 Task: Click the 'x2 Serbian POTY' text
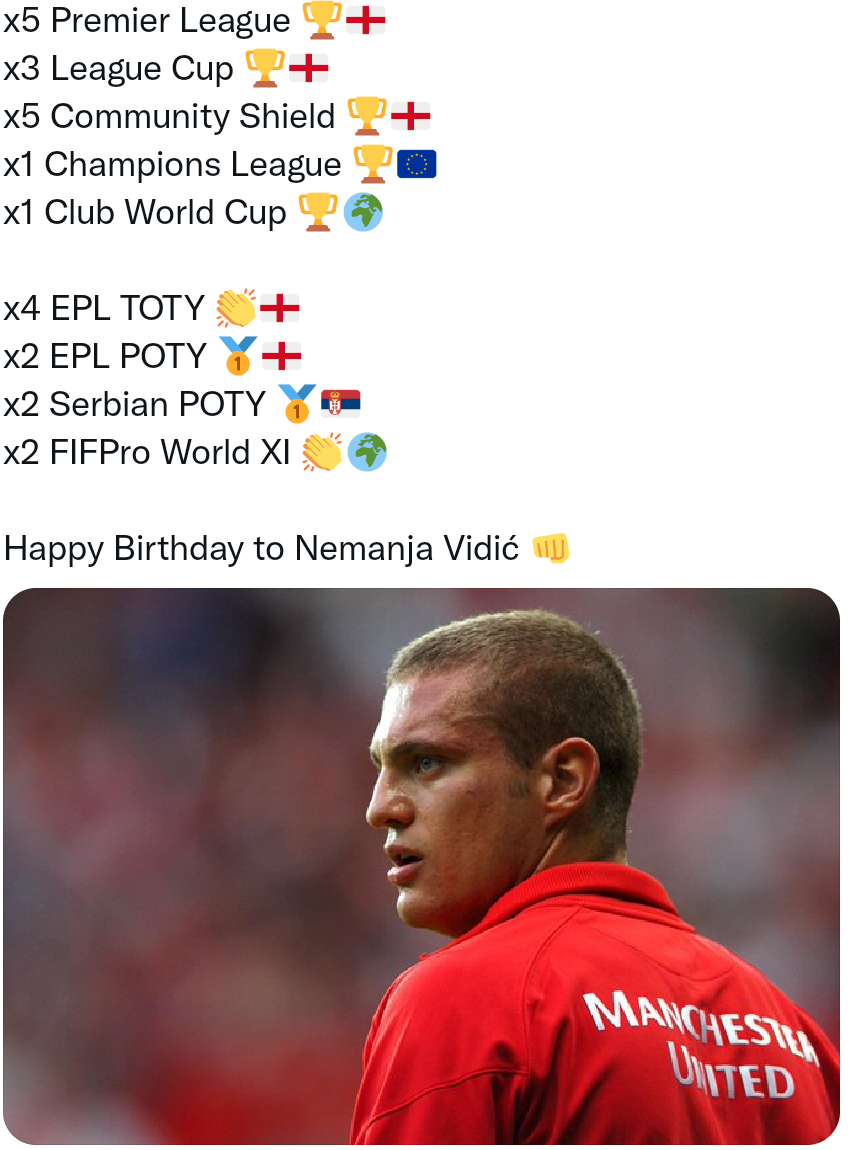pos(135,404)
